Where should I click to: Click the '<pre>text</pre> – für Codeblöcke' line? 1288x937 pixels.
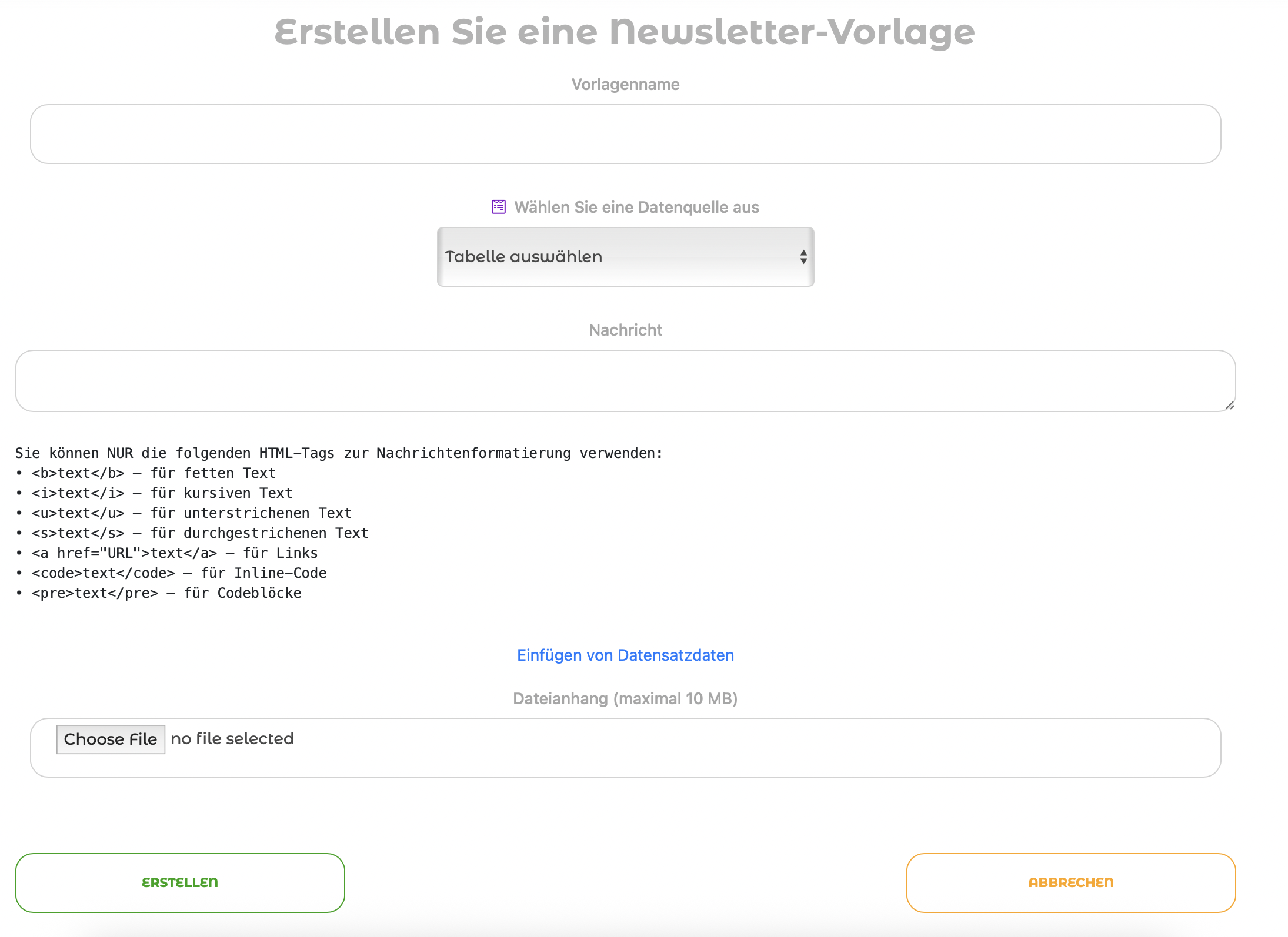pos(159,593)
